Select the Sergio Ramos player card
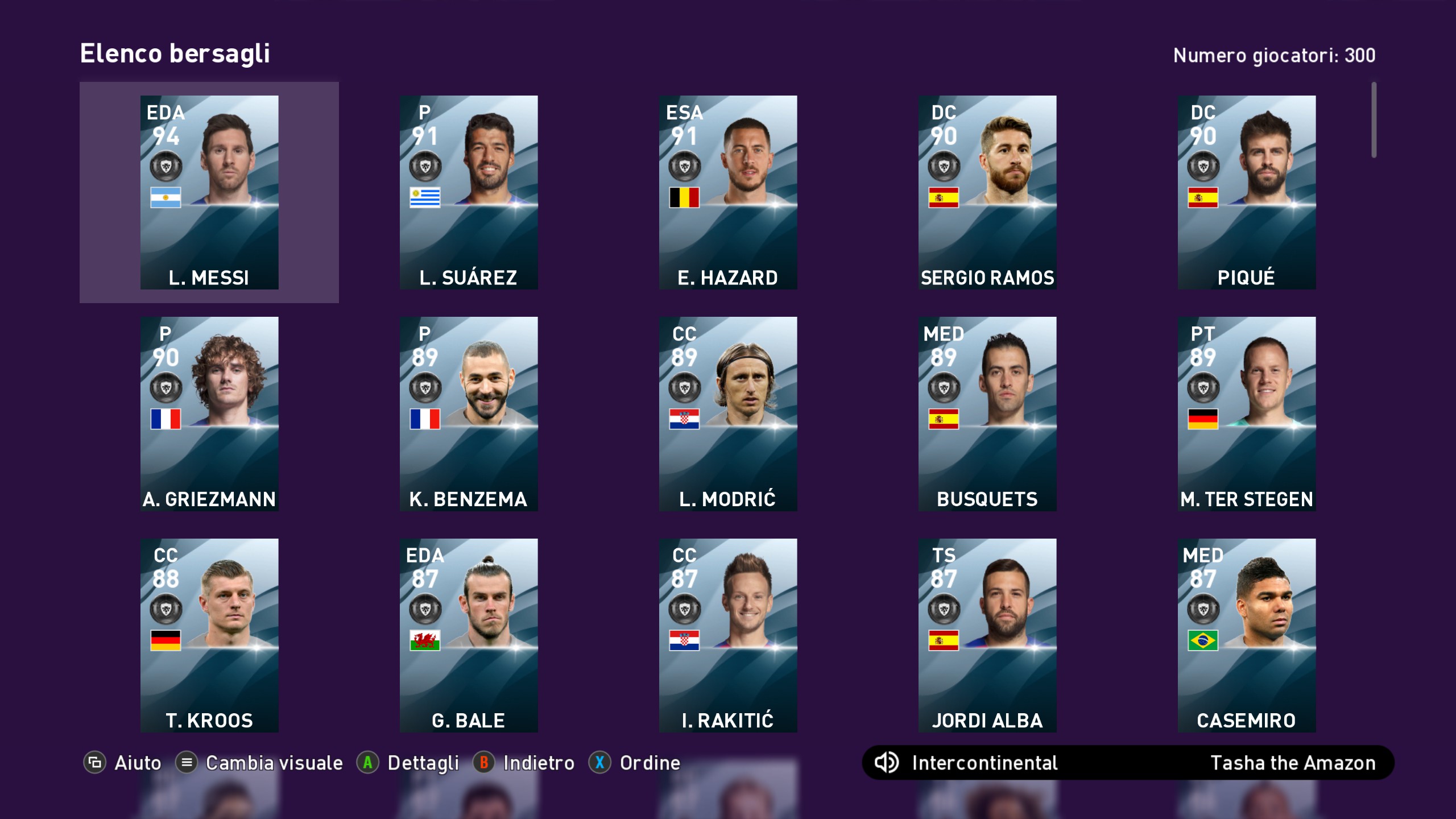 coord(987,192)
